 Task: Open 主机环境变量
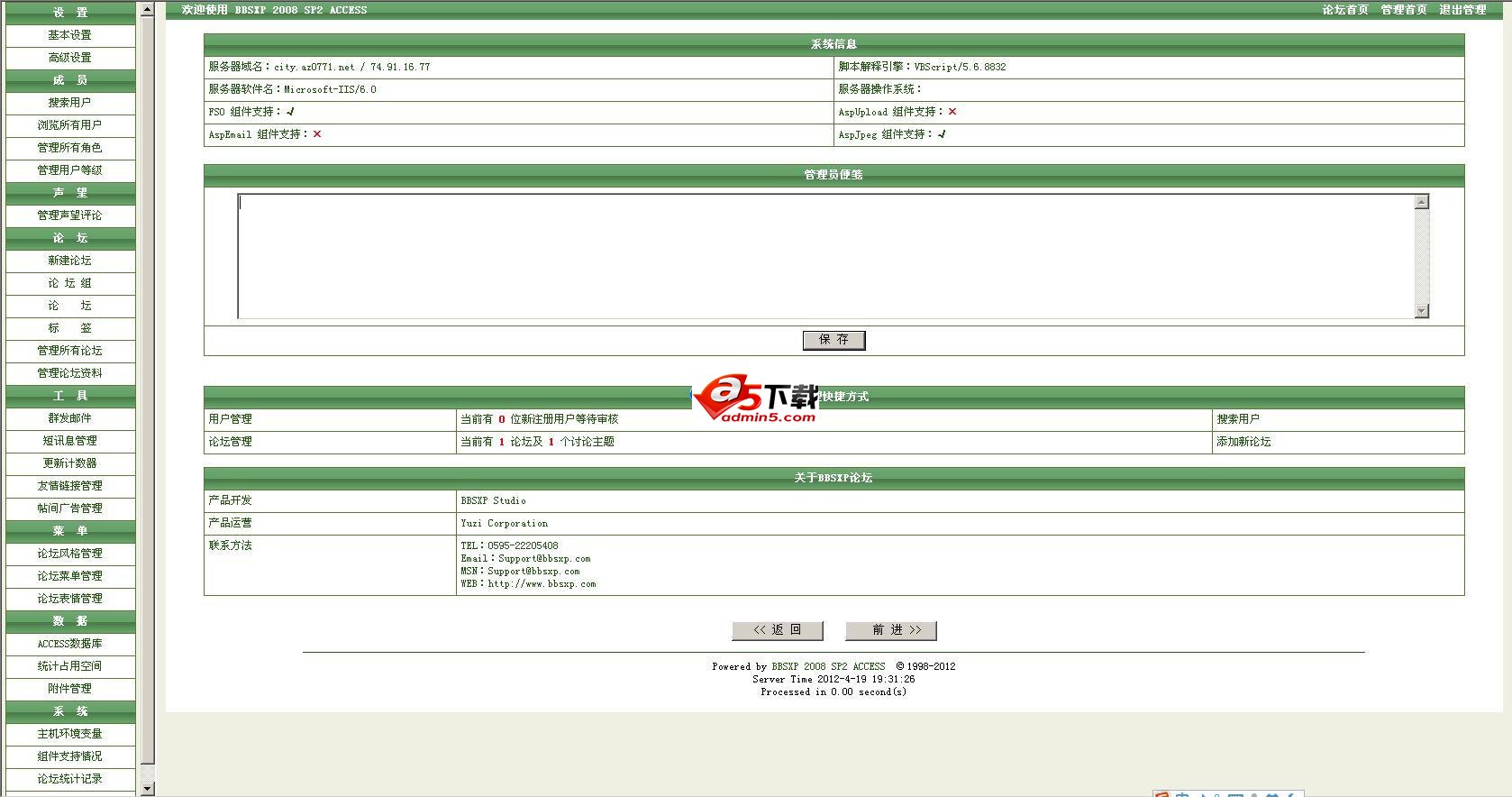(69, 734)
